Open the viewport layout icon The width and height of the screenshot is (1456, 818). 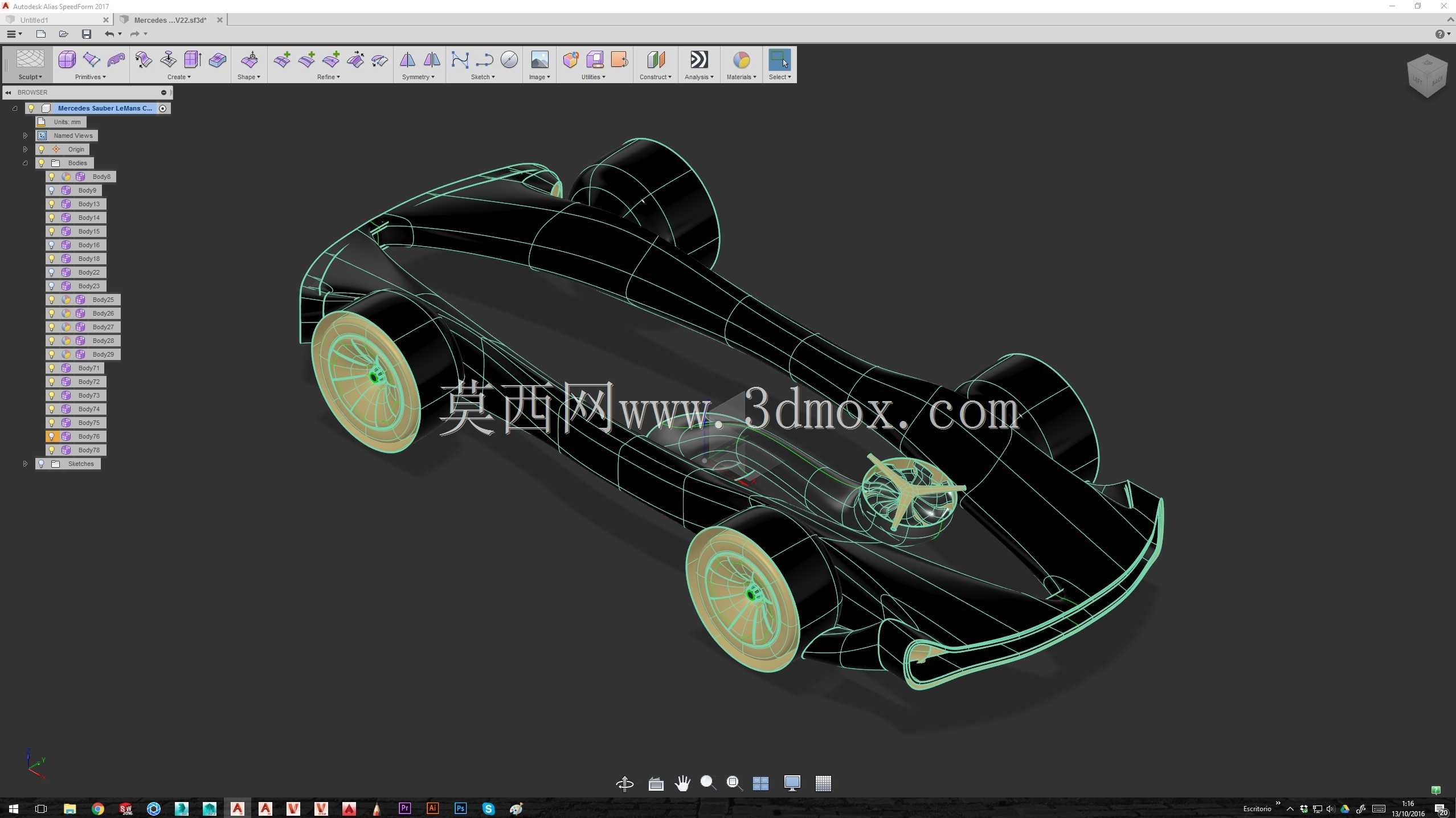click(x=760, y=784)
